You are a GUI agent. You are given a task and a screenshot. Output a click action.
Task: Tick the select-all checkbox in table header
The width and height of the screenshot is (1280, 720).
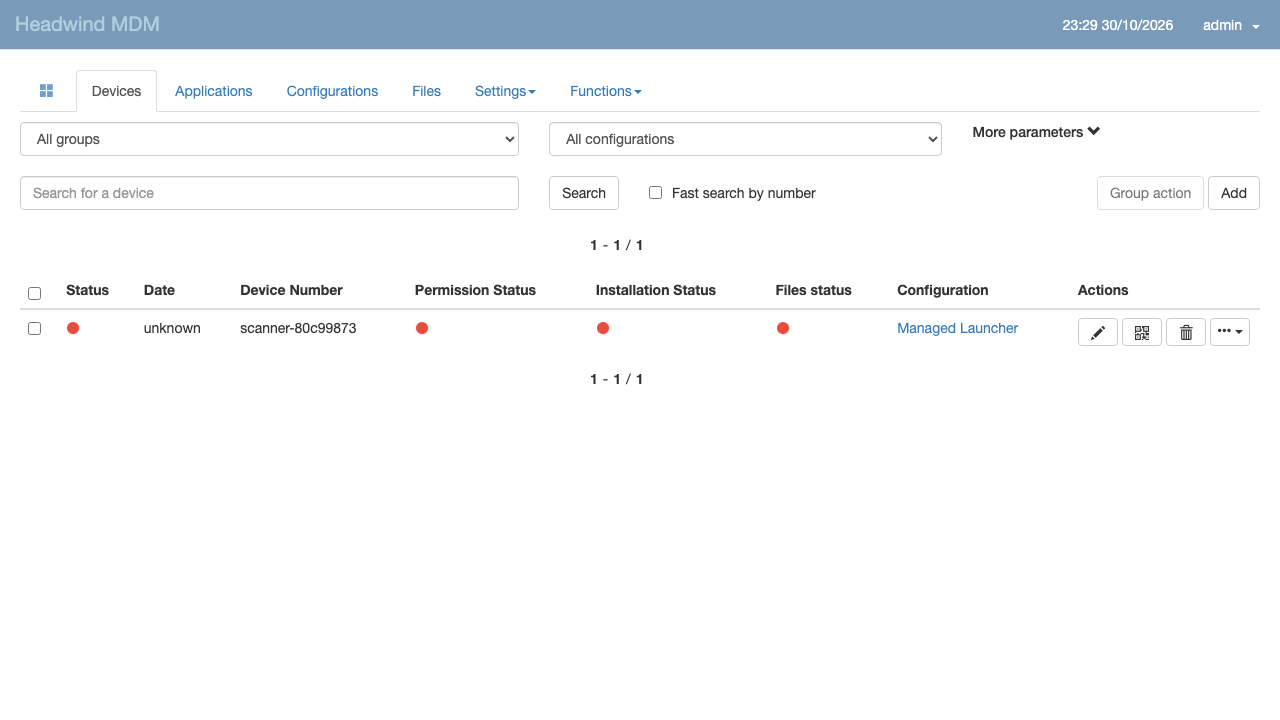35,293
